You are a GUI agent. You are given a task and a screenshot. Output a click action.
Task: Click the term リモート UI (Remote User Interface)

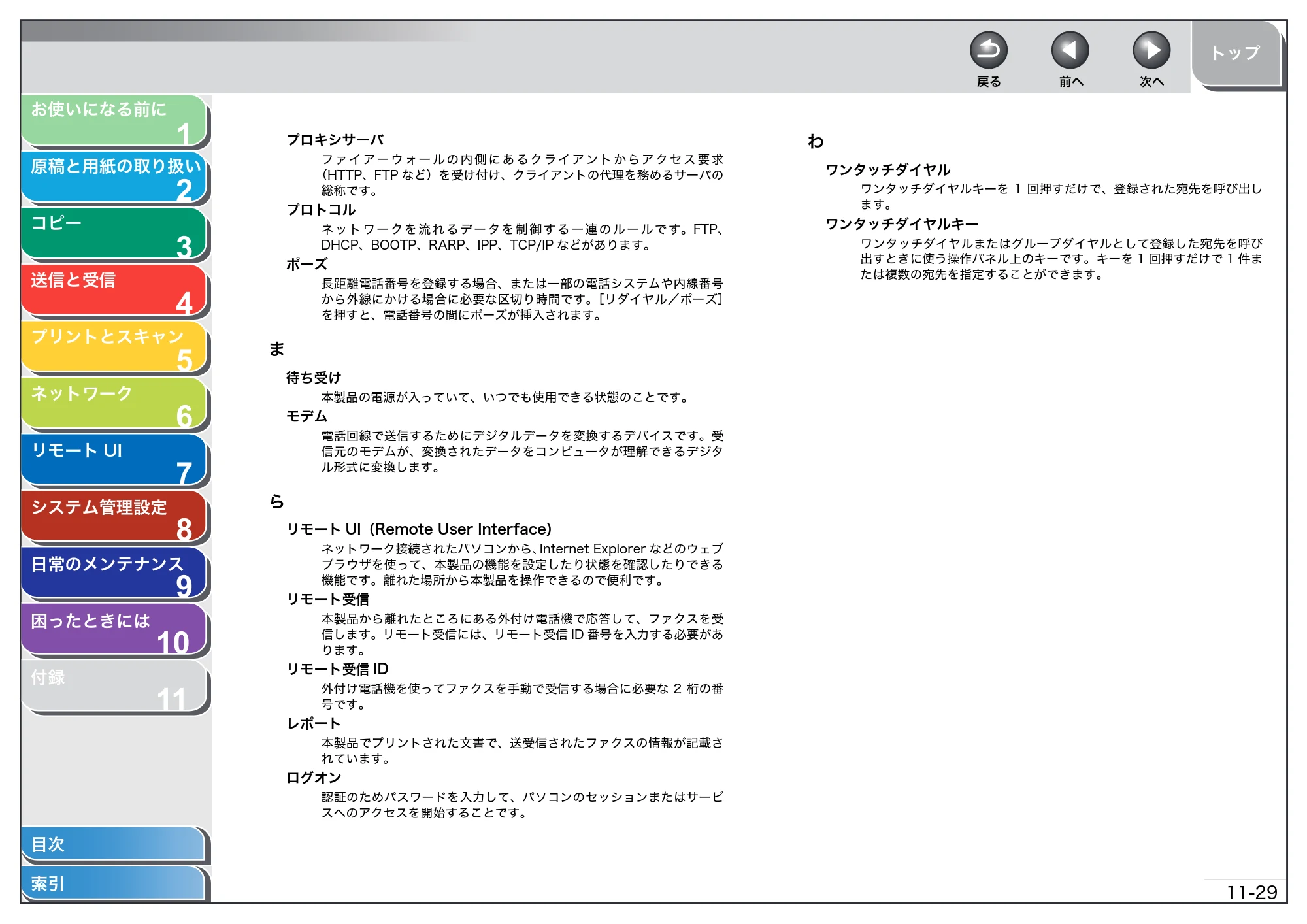pos(419,529)
